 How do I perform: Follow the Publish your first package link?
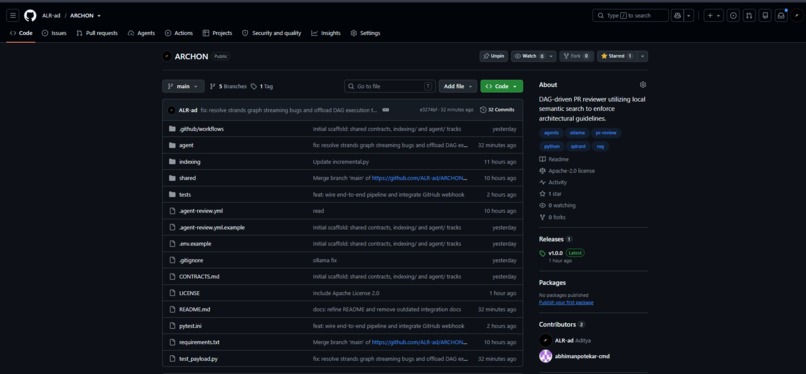[566, 303]
